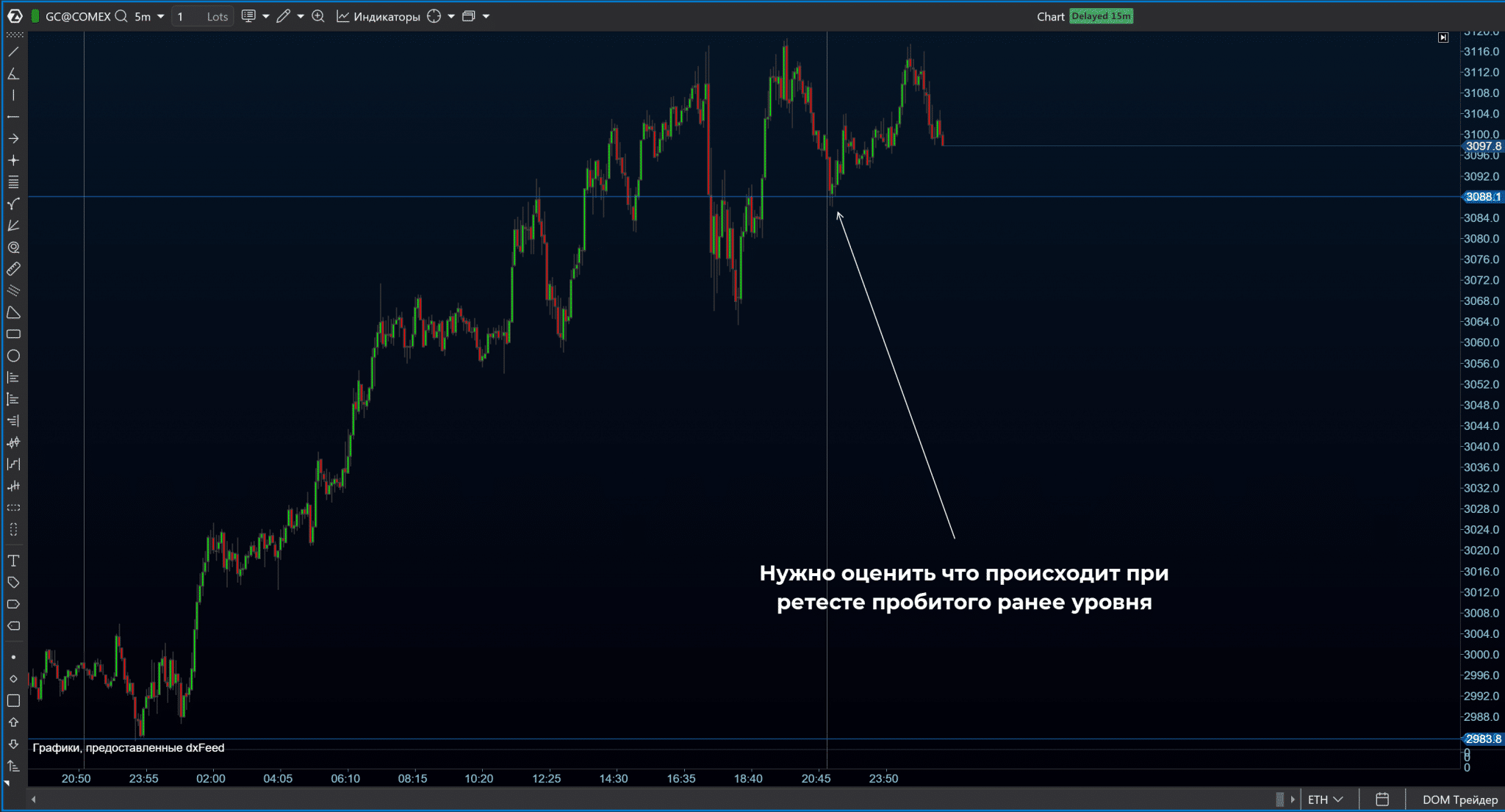Toggle green link indicator beside symbol
This screenshot has height=812, width=1505.
point(35,16)
